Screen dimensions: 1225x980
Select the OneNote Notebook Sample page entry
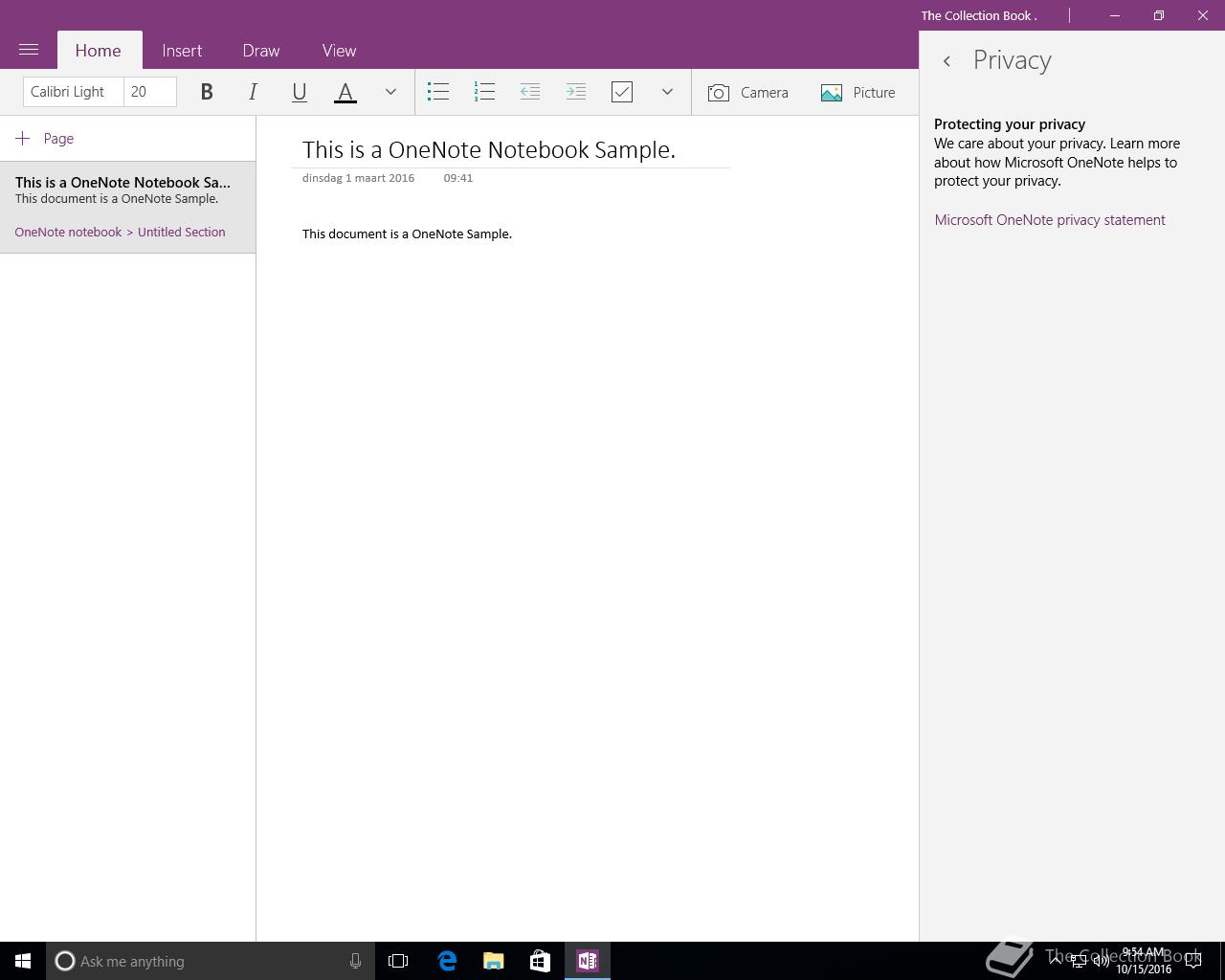[127, 207]
